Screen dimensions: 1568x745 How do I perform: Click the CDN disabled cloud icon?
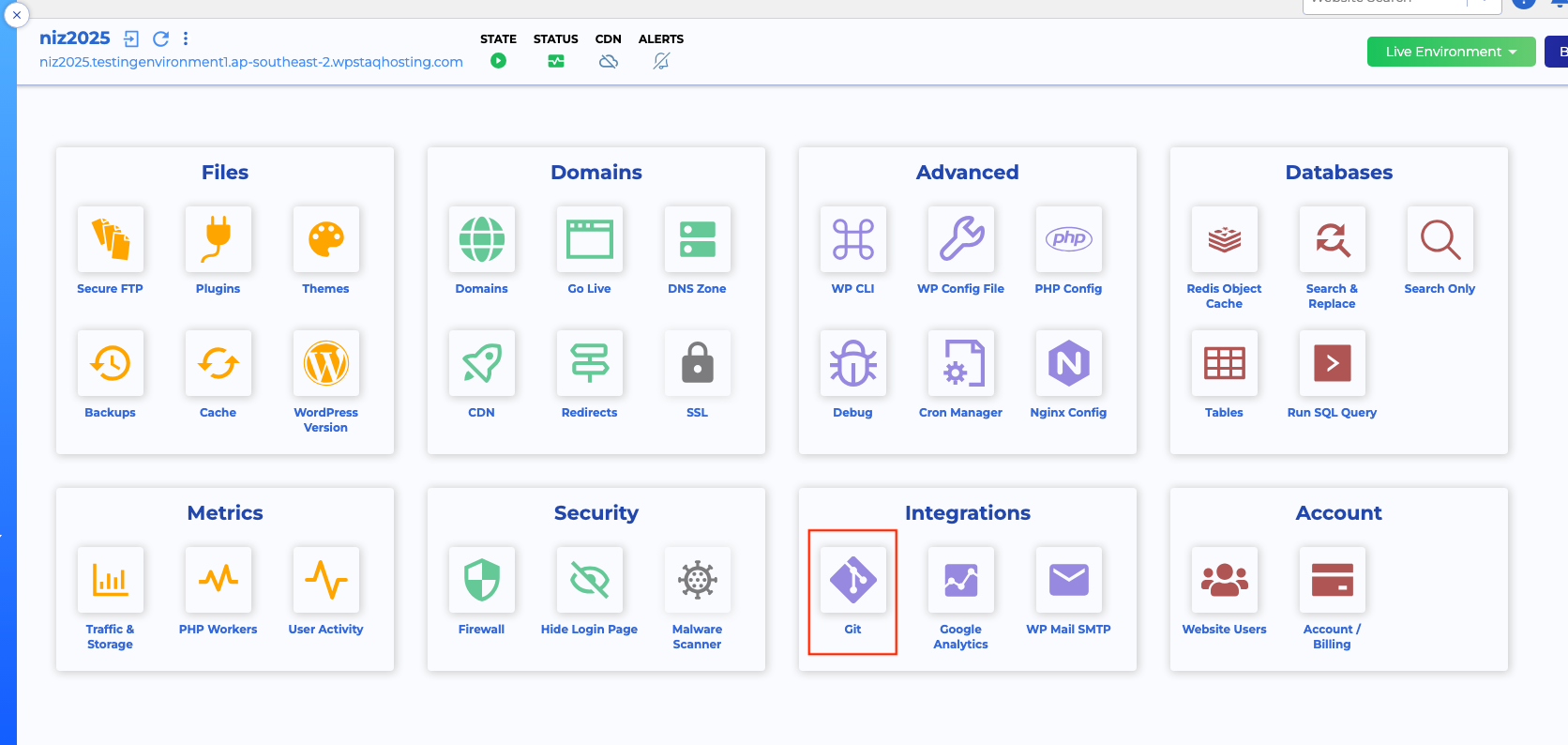(x=609, y=61)
